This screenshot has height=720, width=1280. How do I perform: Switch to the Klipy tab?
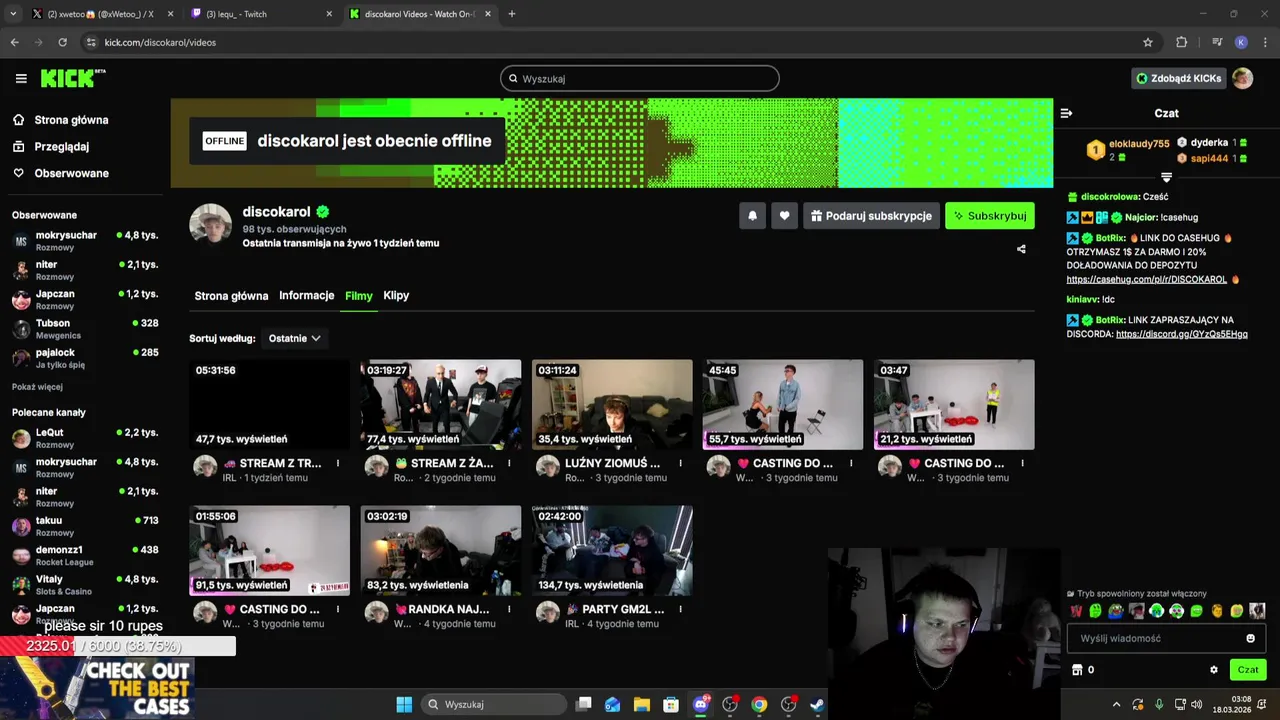click(396, 296)
